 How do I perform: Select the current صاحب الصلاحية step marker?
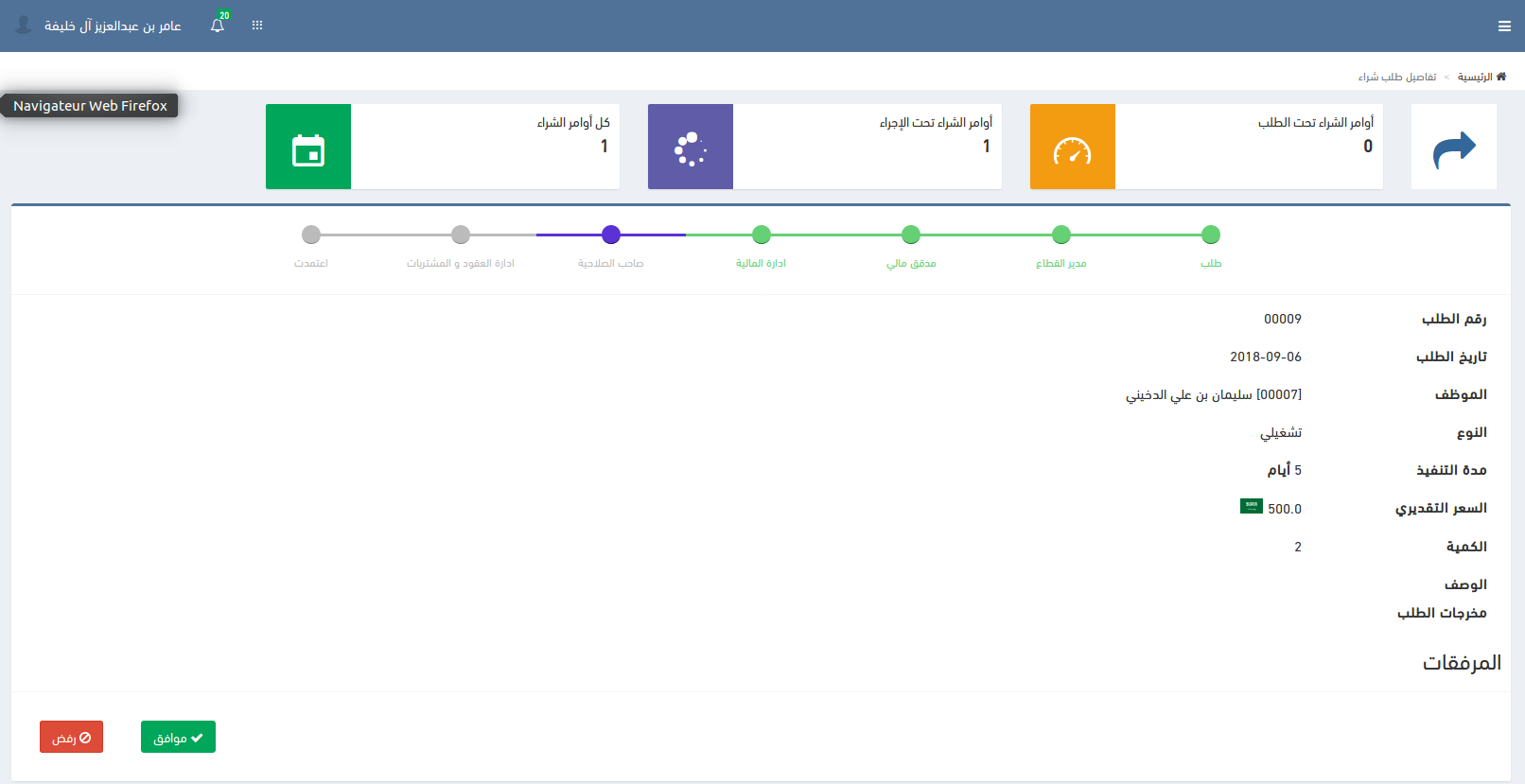click(611, 235)
